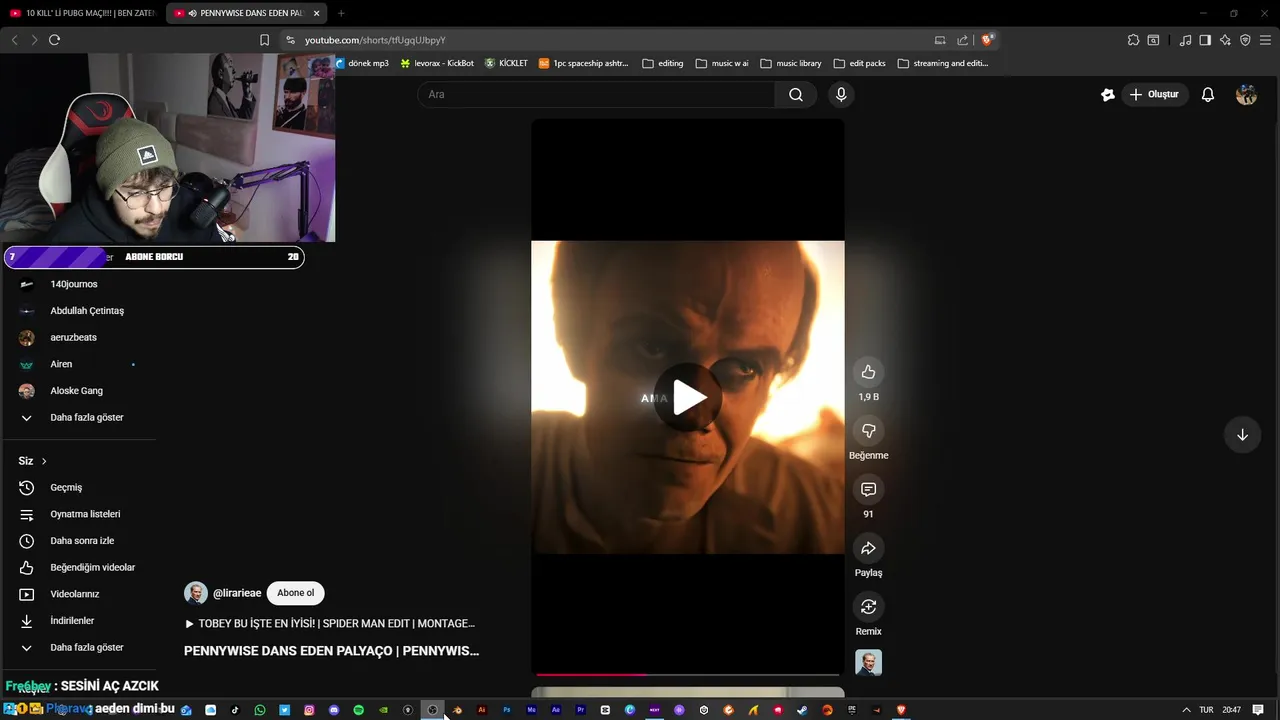Click the dislike Beğenme thumbs-down icon
This screenshot has width=1280, height=720.
[868, 431]
